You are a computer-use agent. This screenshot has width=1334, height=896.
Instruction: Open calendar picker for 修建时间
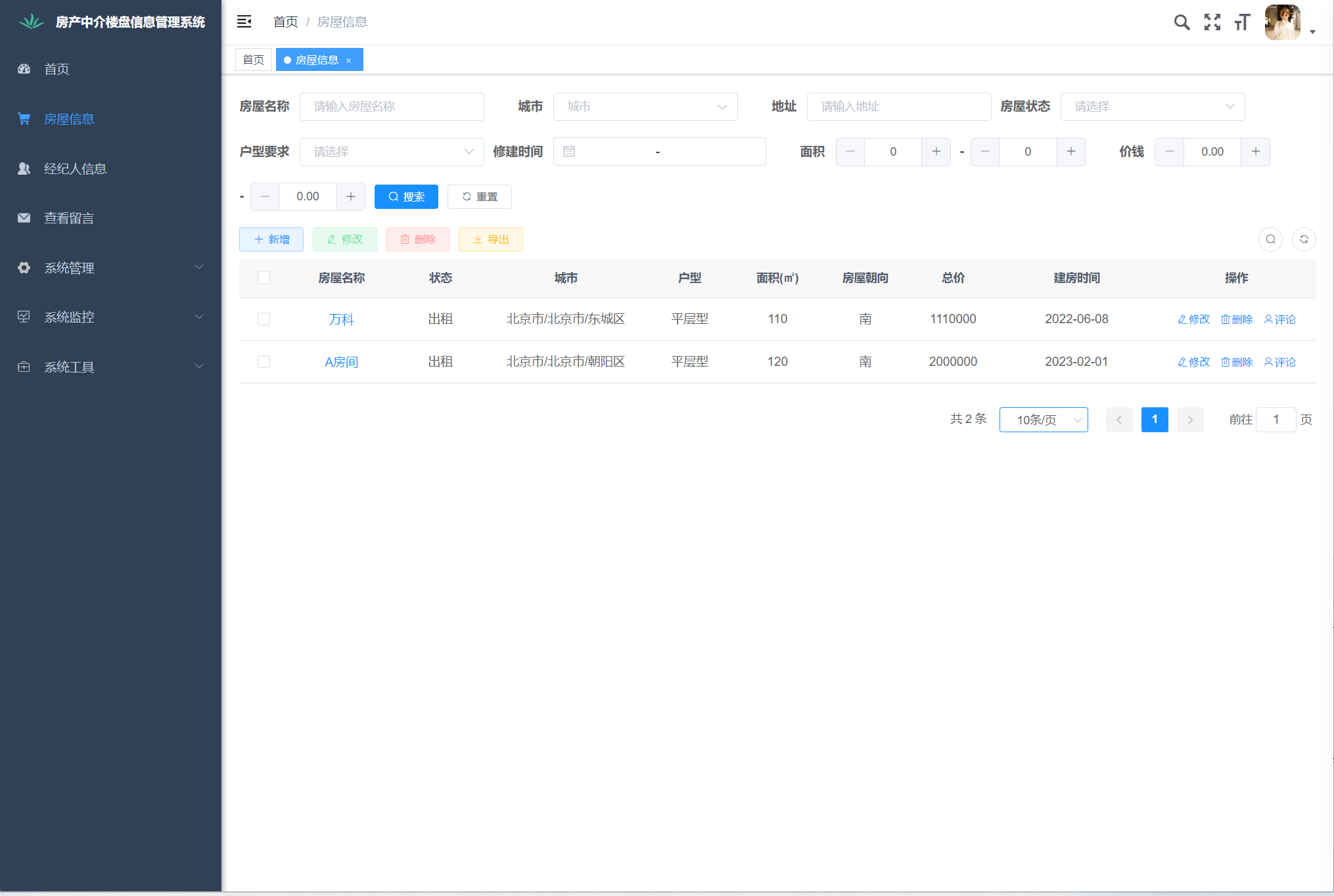coord(569,152)
